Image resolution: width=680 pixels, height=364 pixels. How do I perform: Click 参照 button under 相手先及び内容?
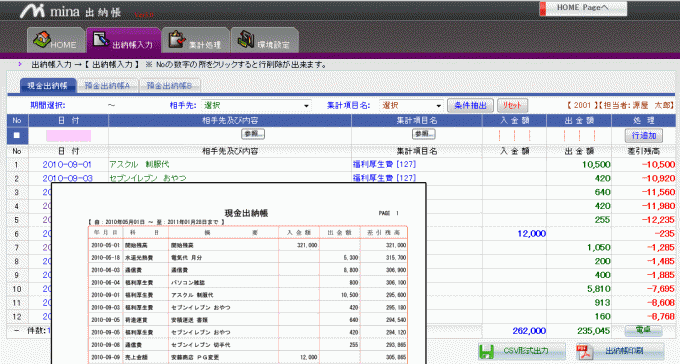(x=253, y=134)
